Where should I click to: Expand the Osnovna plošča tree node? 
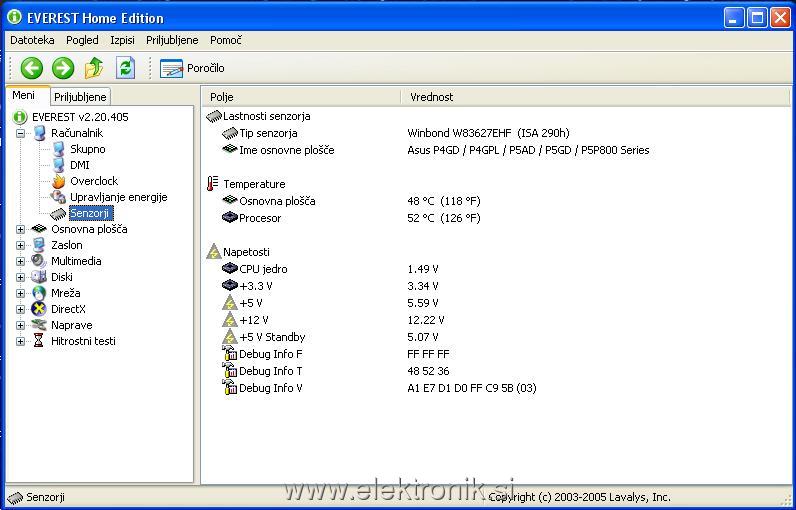coord(20,229)
